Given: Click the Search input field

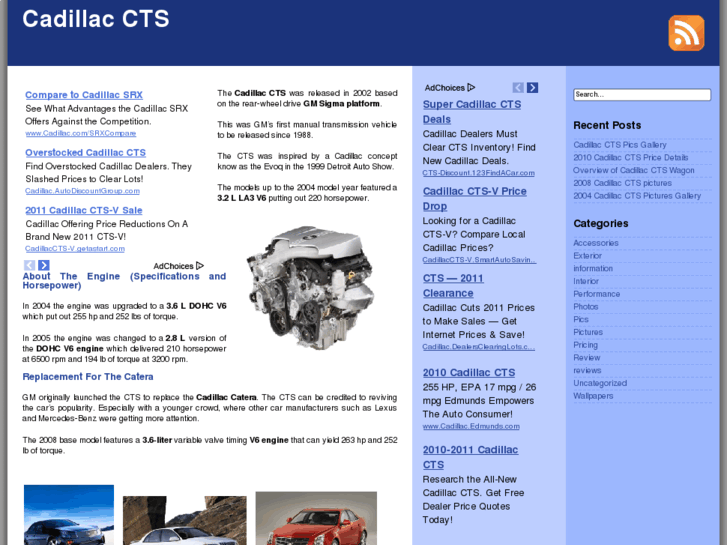Looking at the screenshot, I should [x=642, y=95].
